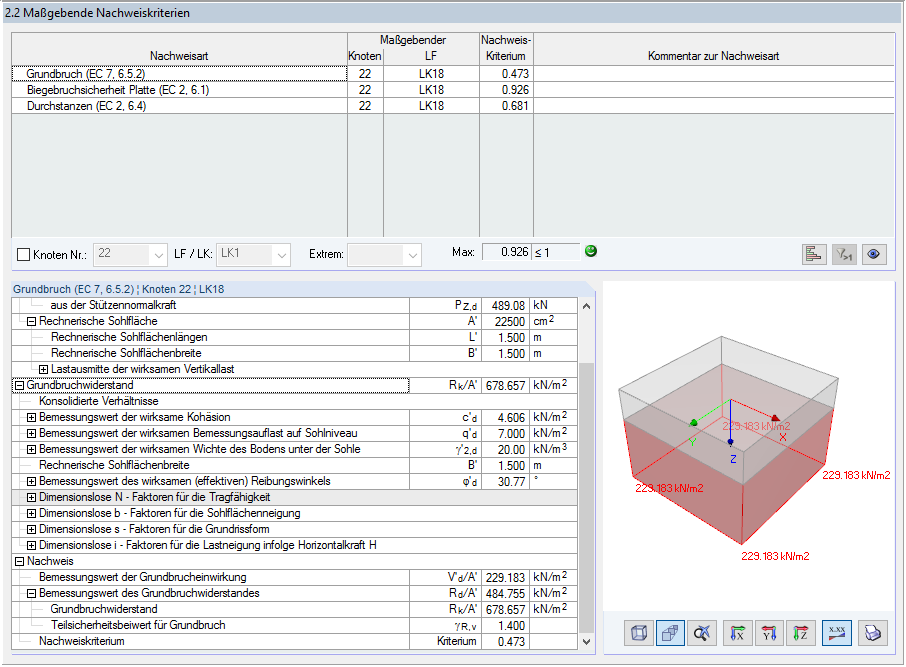View the model along the Z axis
This screenshot has height=667, width=906.
tap(803, 633)
